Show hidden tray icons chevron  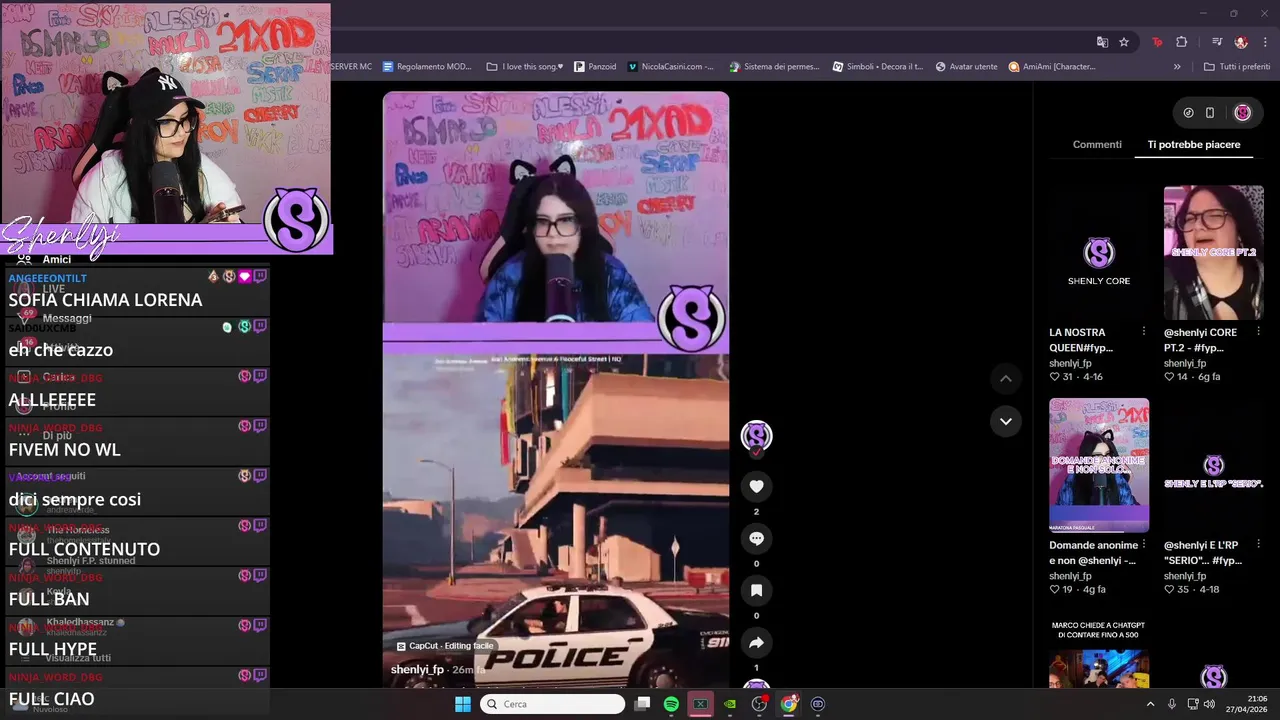click(x=1150, y=704)
